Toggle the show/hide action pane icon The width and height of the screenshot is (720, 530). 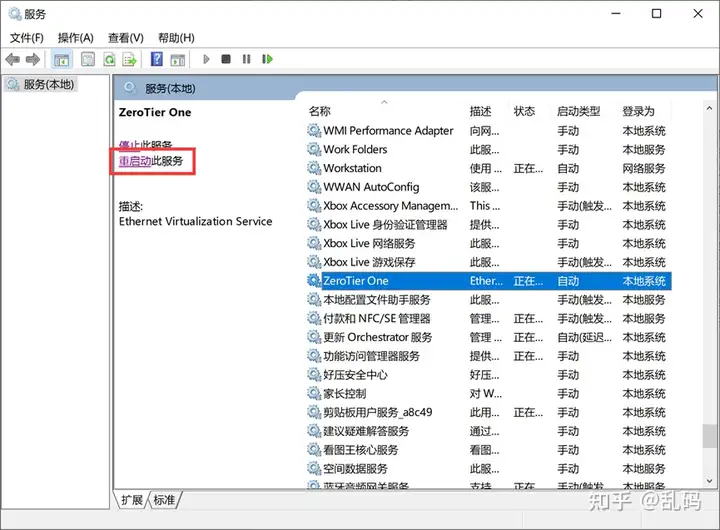[x=178, y=59]
